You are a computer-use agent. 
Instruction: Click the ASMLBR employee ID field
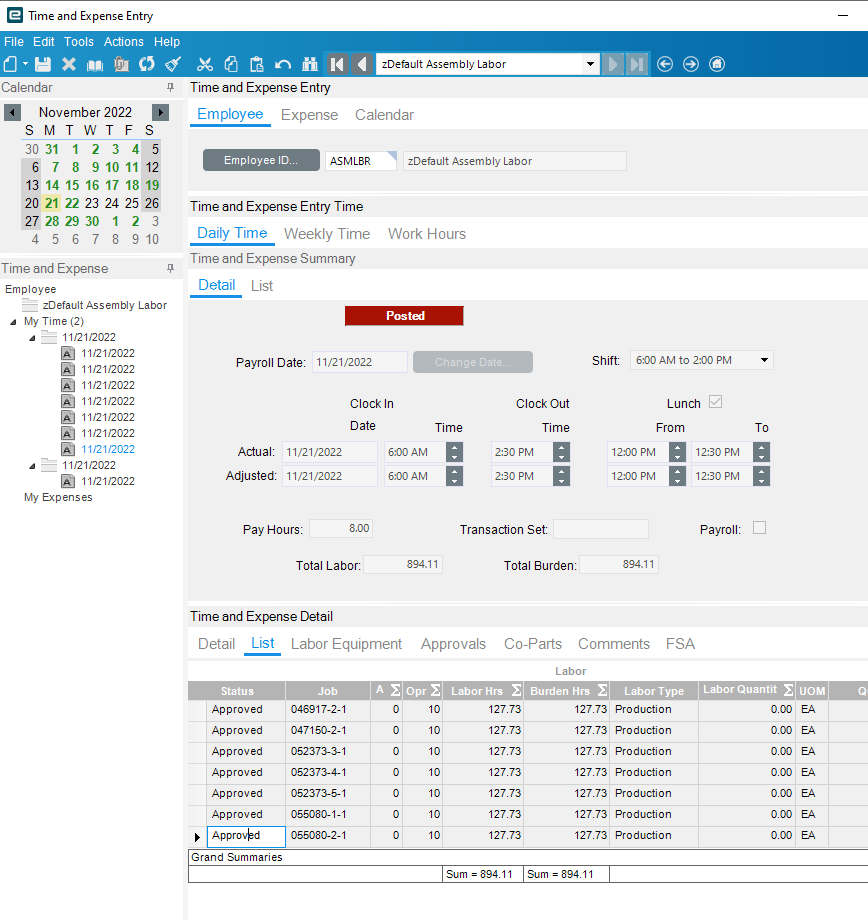tap(361, 161)
